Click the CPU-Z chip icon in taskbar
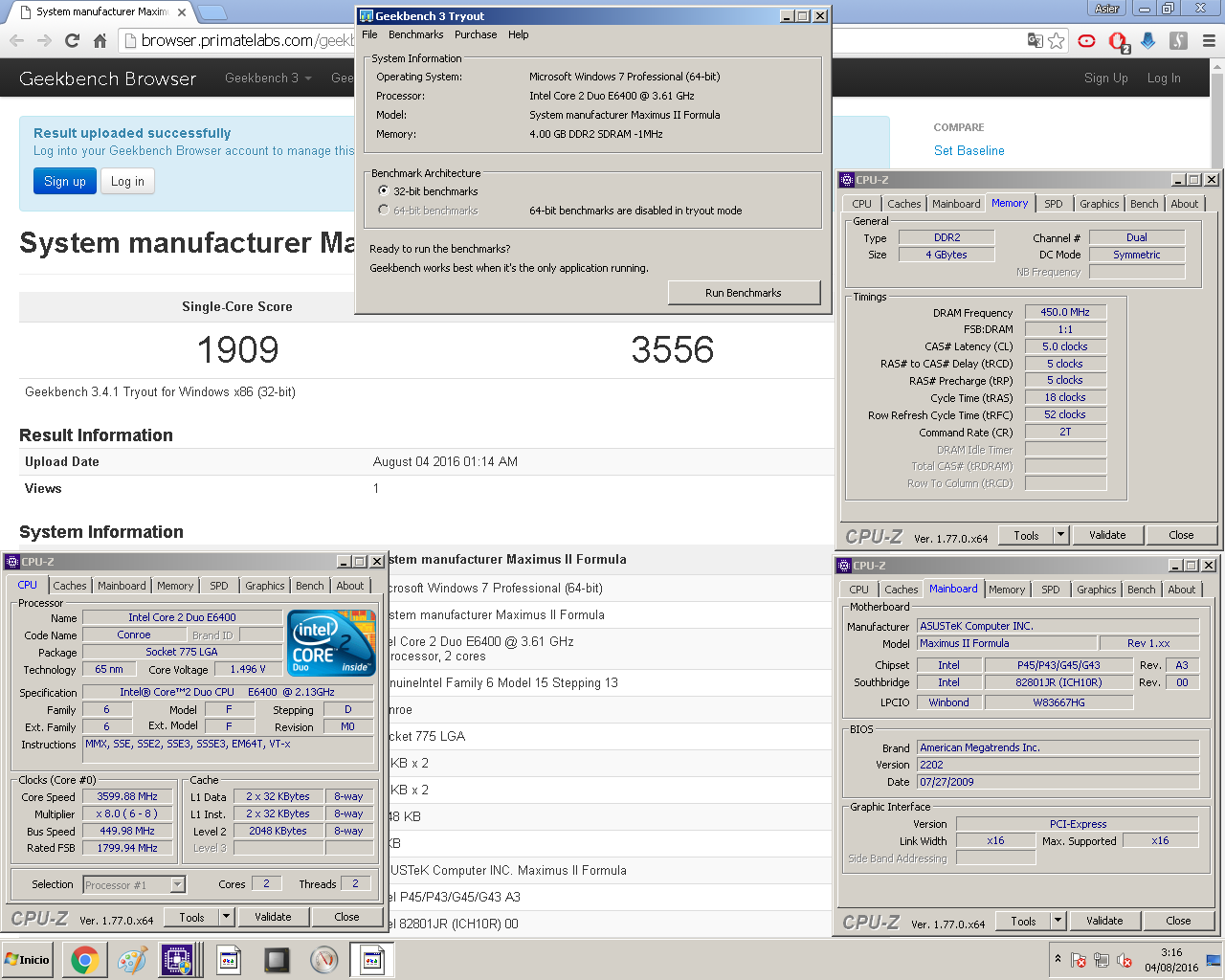This screenshot has height=980, width=1225. pos(178,960)
